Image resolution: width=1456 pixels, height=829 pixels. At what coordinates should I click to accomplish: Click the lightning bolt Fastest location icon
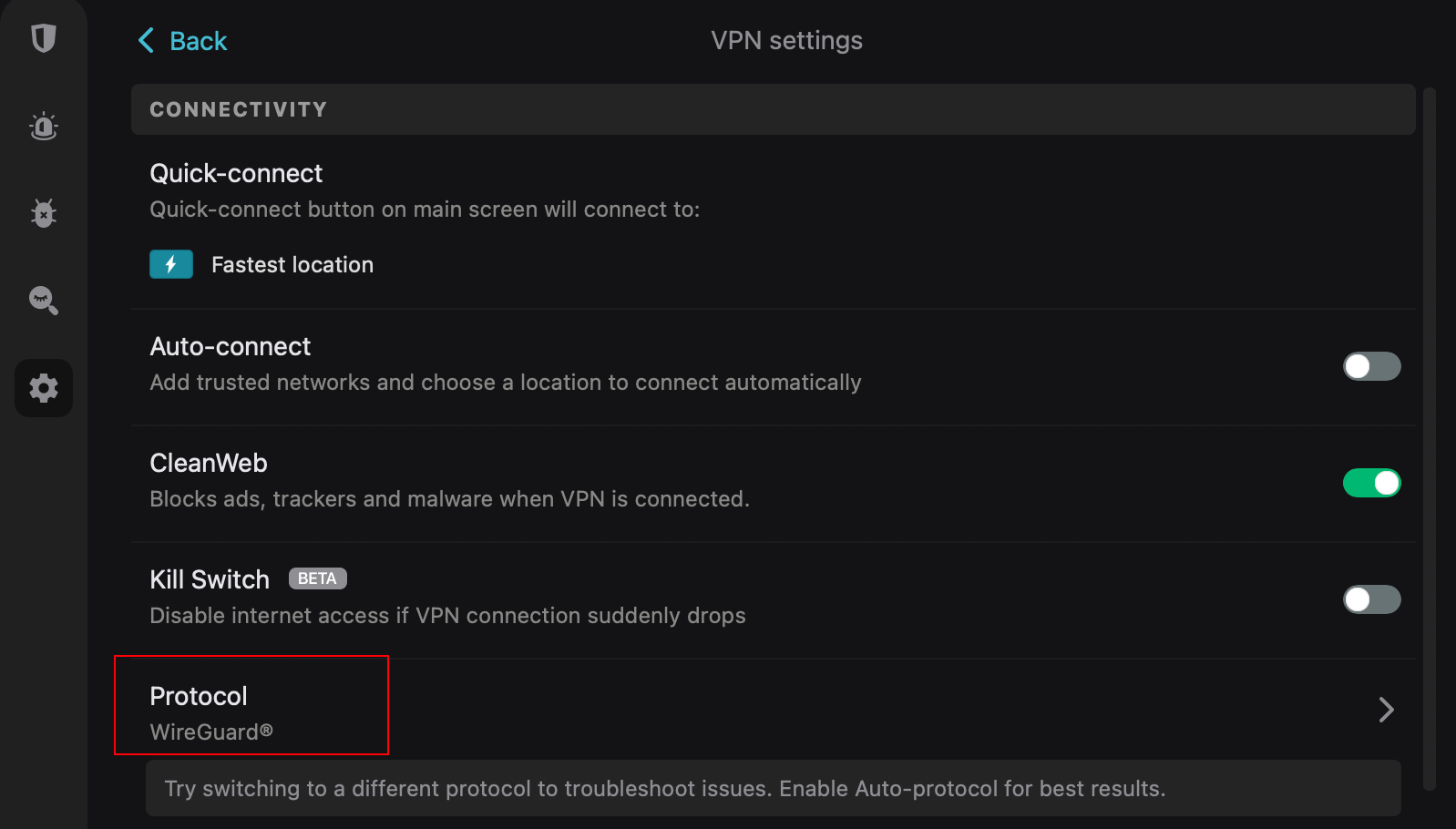pyautogui.click(x=171, y=264)
